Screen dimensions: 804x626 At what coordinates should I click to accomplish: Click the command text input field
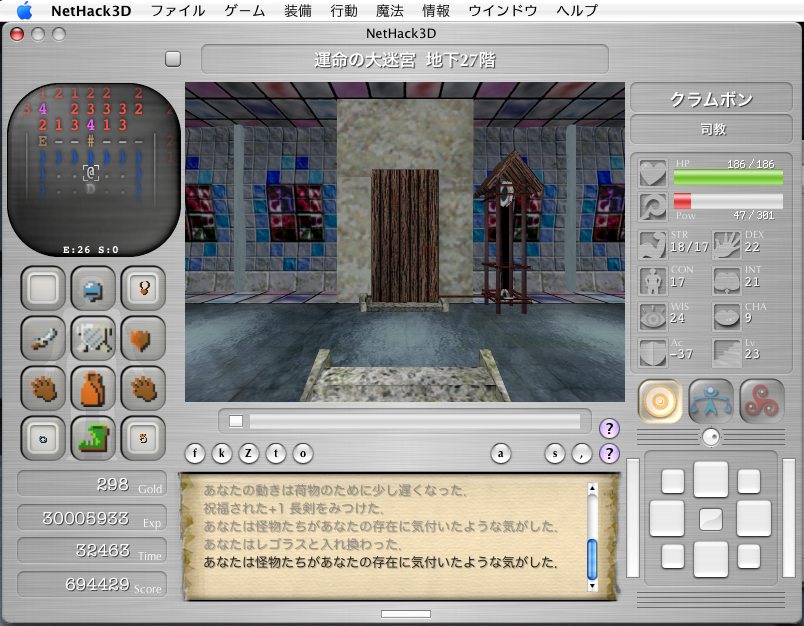(415, 421)
